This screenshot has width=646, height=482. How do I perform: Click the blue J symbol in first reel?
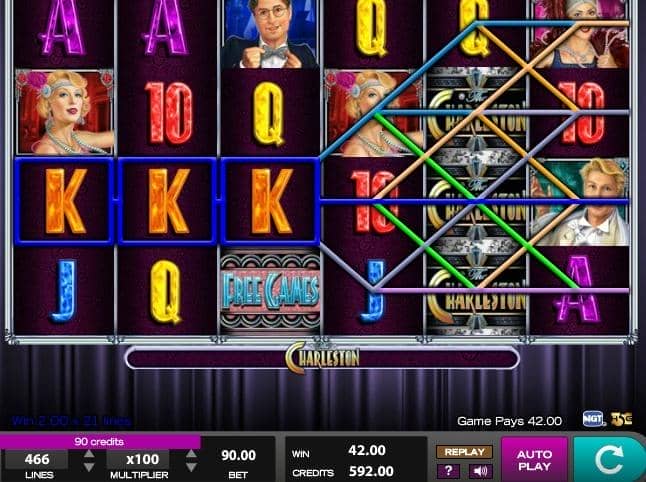[x=64, y=291]
